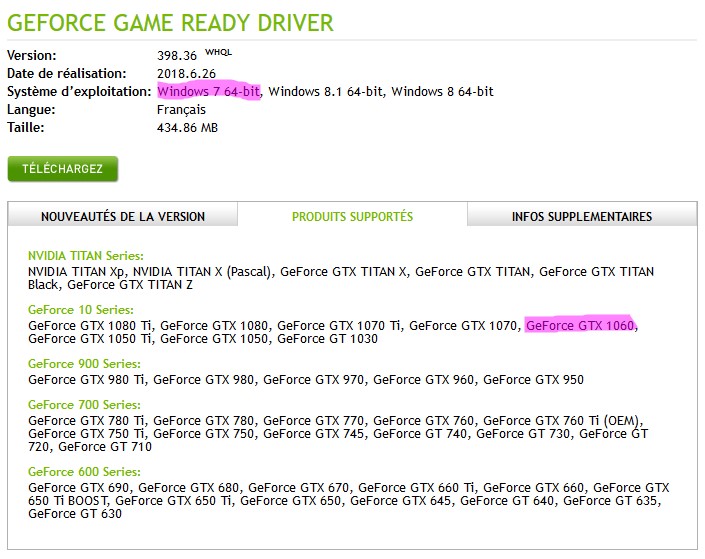
Task: Click the highlighted Windows 7 64-bit text
Action: pyautogui.click(x=209, y=92)
